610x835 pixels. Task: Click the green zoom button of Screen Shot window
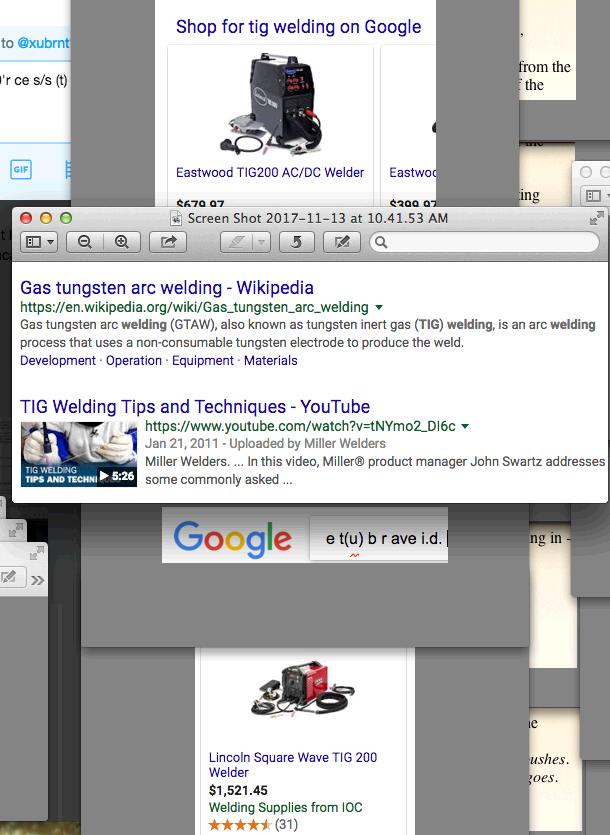click(x=66, y=218)
